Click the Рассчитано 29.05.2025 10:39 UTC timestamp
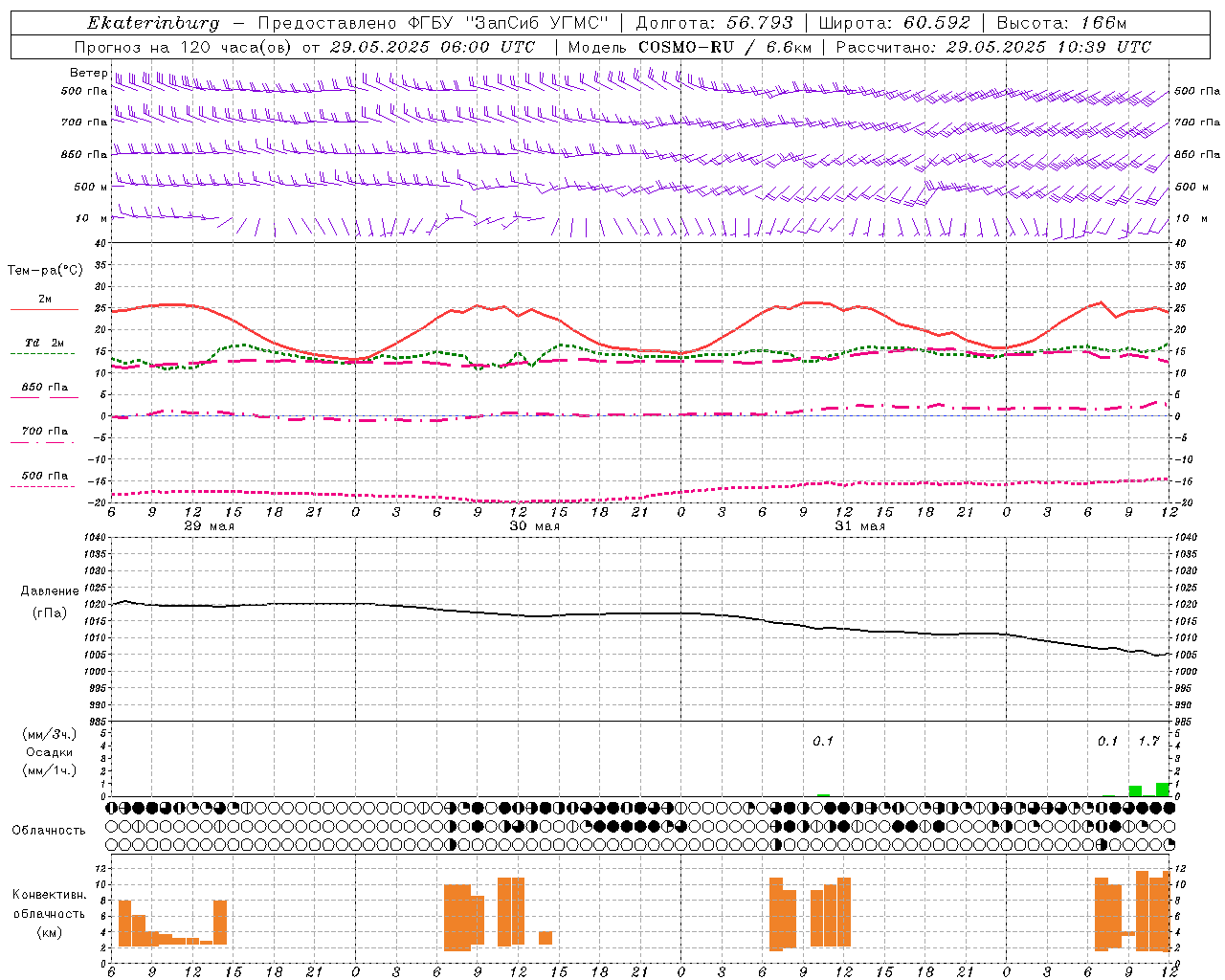The image size is (1225, 980). (x=993, y=47)
